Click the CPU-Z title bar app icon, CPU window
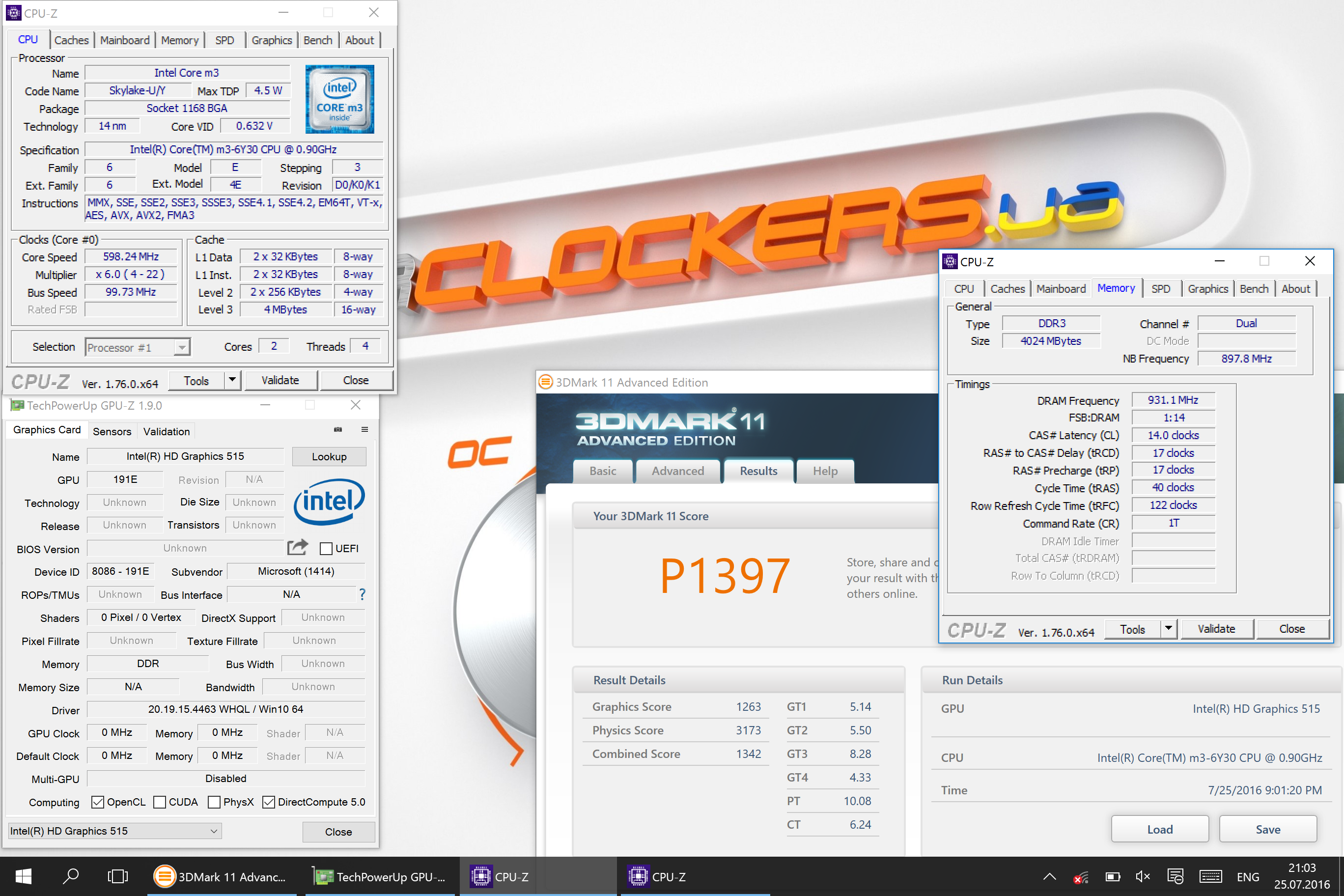Image resolution: width=1344 pixels, height=896 pixels. (x=13, y=13)
